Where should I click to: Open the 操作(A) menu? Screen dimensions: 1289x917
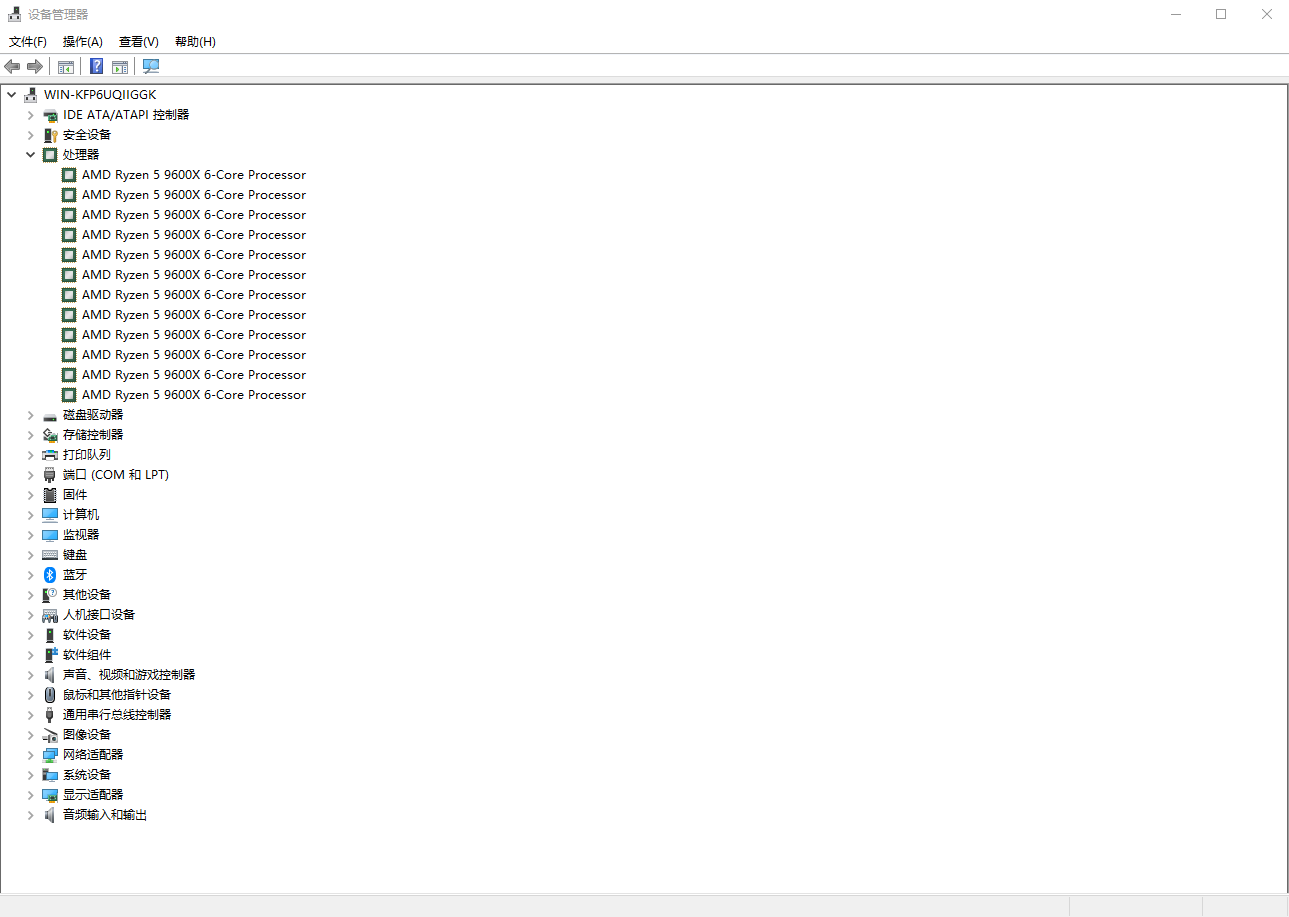click(x=82, y=42)
